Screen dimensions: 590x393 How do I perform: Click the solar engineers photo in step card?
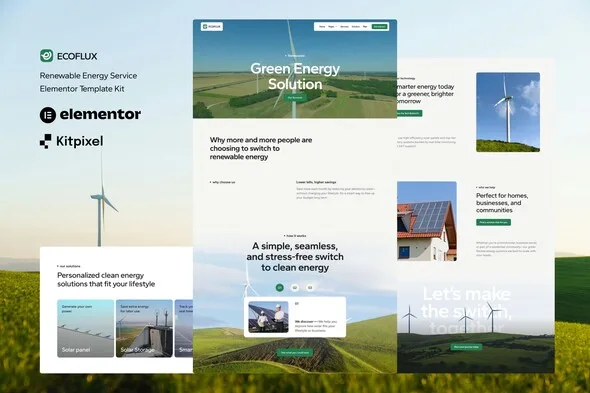point(269,317)
